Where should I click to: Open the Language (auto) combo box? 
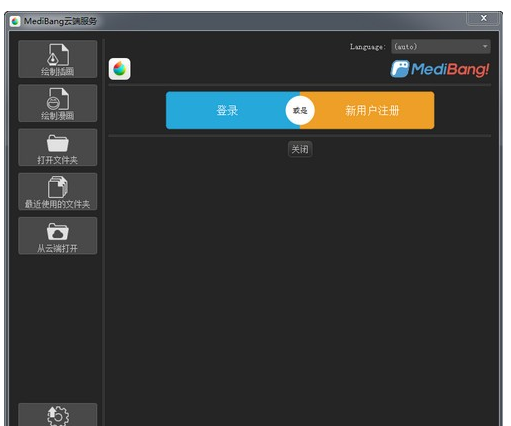point(441,47)
